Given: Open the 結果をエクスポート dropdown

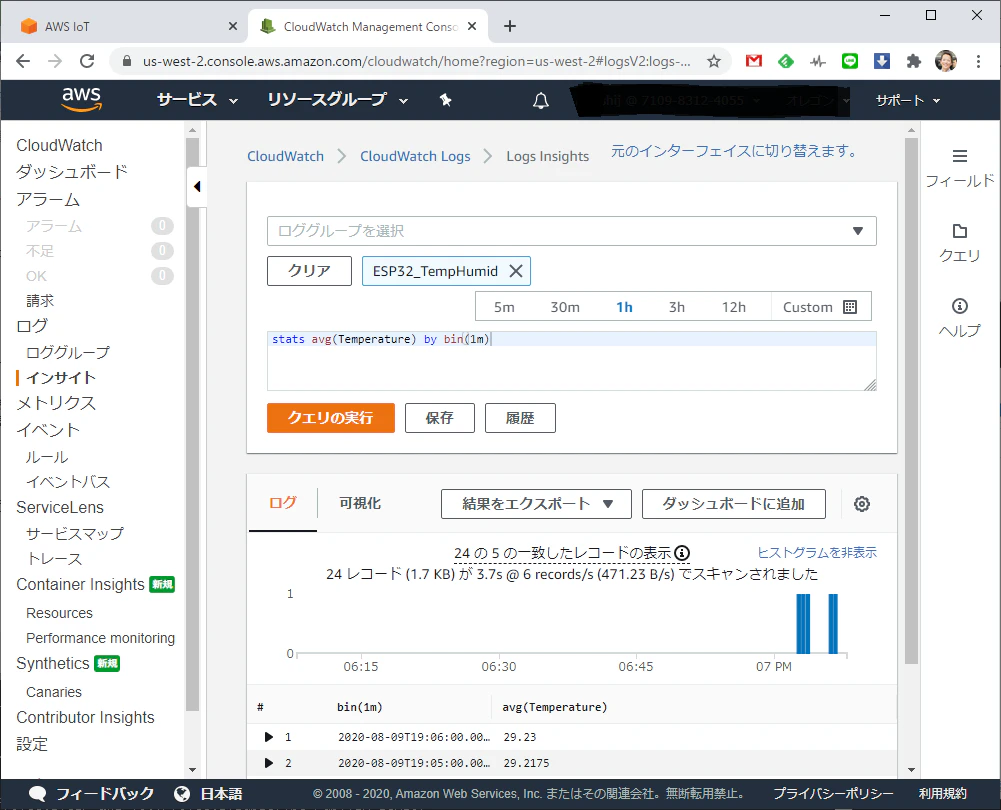Looking at the screenshot, I should (x=536, y=504).
